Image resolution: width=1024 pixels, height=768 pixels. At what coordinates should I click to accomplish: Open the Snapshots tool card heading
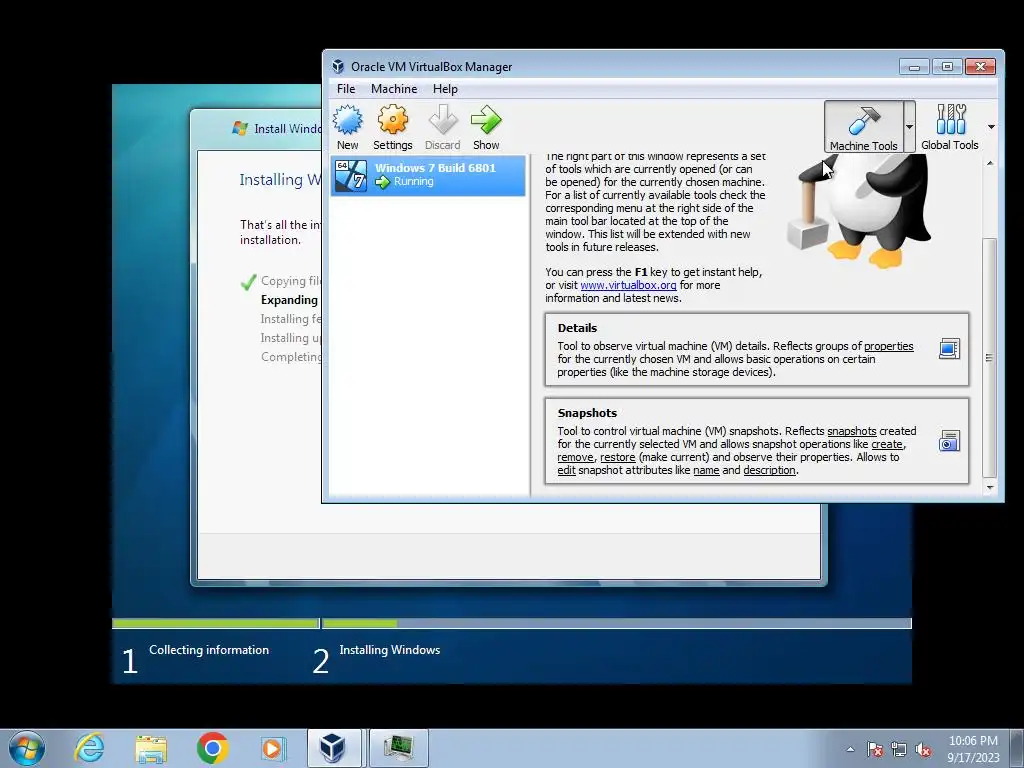587,413
